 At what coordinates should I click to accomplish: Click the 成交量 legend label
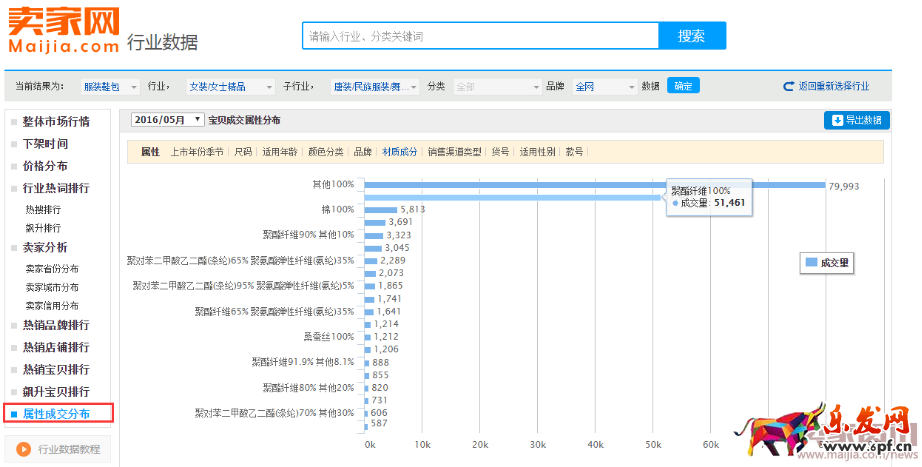click(834, 263)
